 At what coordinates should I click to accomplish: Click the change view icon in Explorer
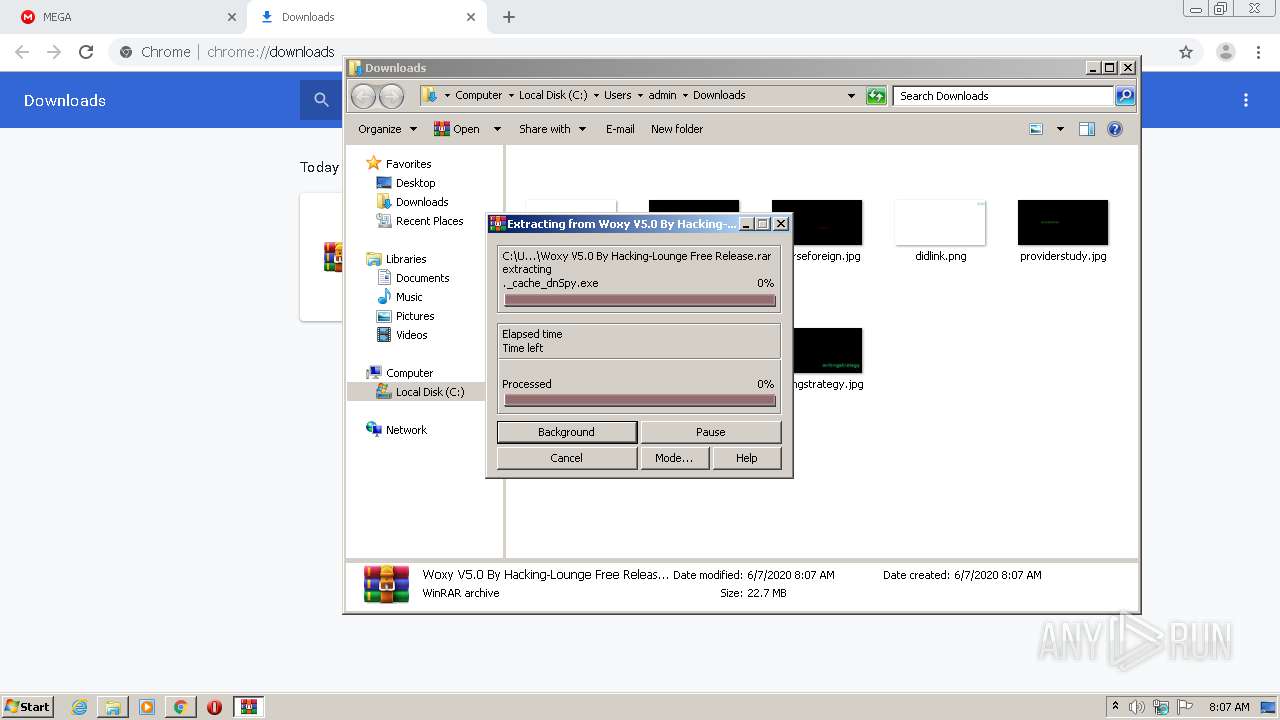[x=1036, y=129]
